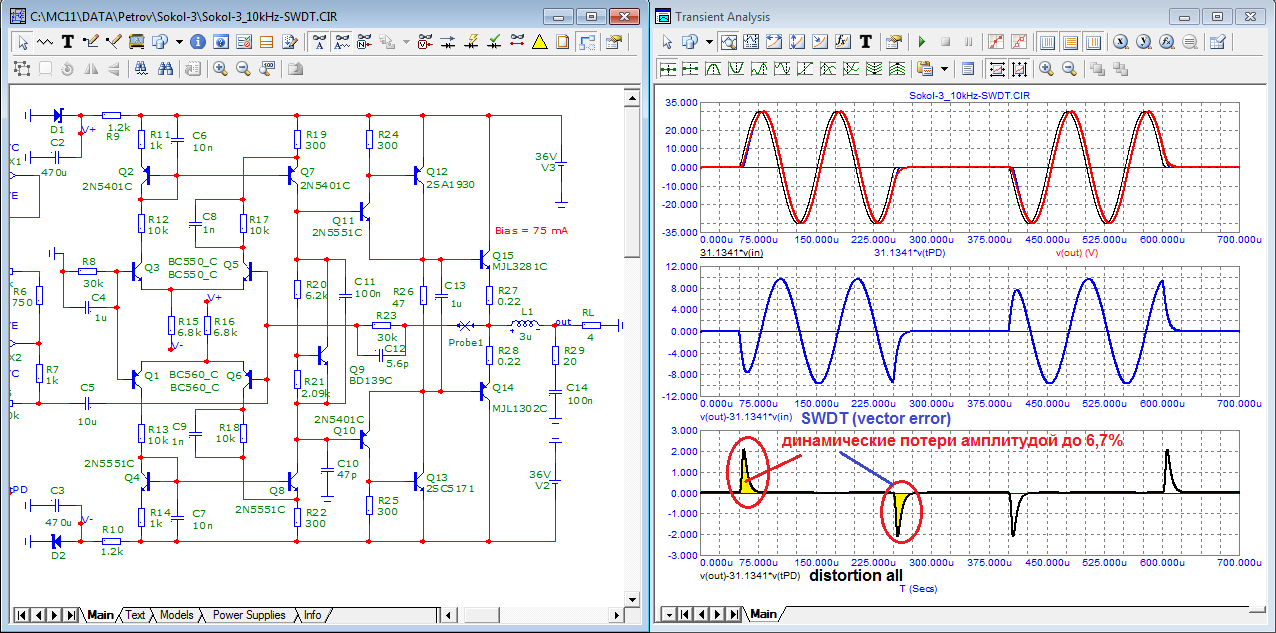
Task: Open the Info page tab
Action: [x=312, y=615]
